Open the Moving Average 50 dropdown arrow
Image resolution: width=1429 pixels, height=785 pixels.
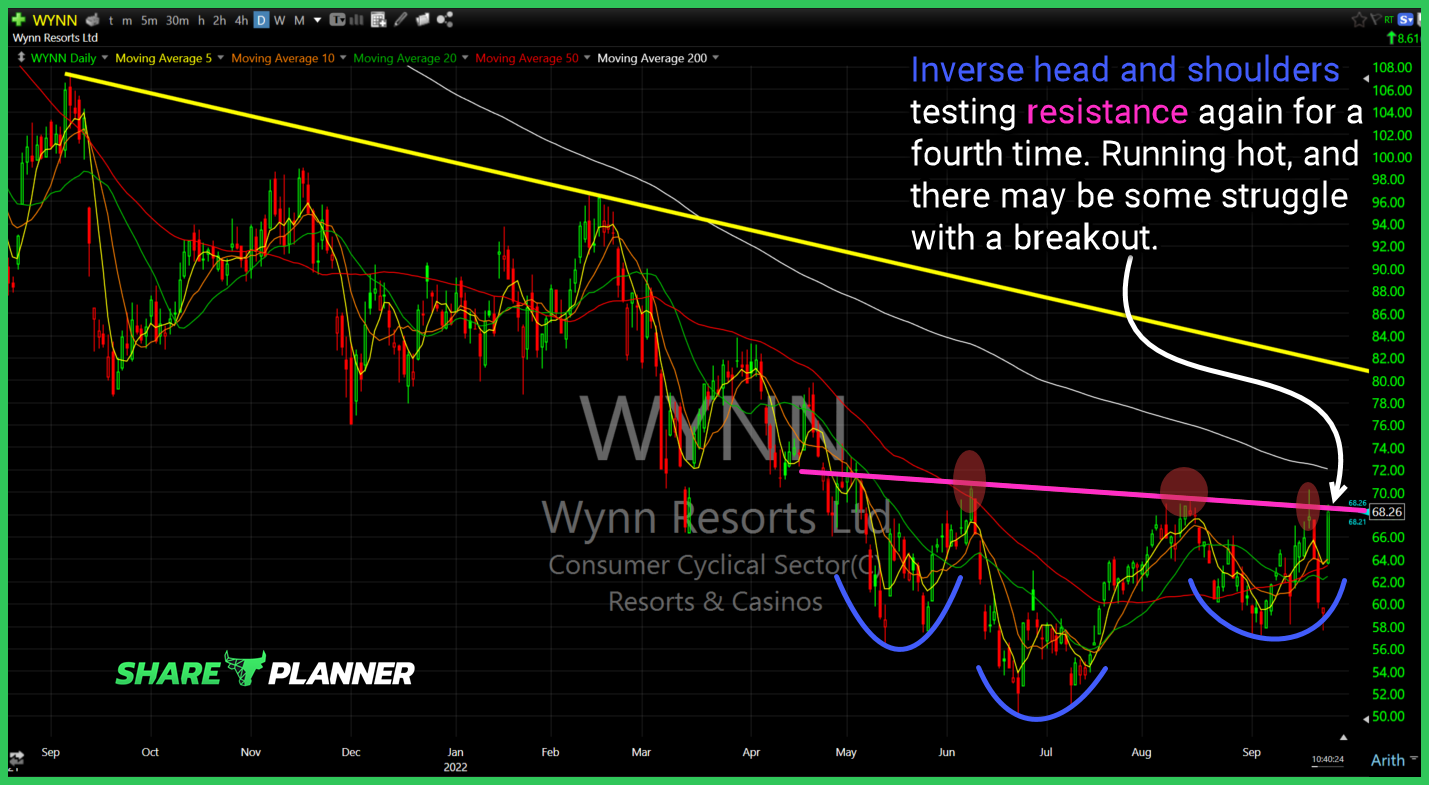pyautogui.click(x=586, y=58)
